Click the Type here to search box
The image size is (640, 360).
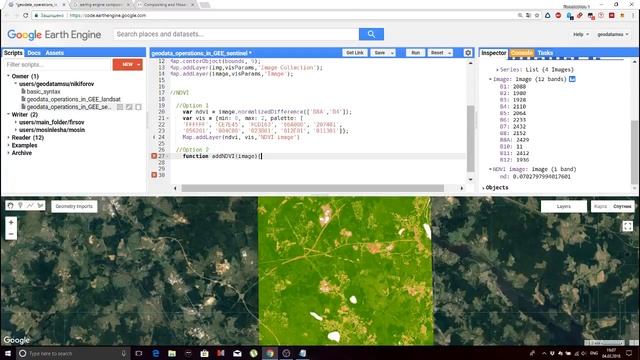click(x=73, y=353)
